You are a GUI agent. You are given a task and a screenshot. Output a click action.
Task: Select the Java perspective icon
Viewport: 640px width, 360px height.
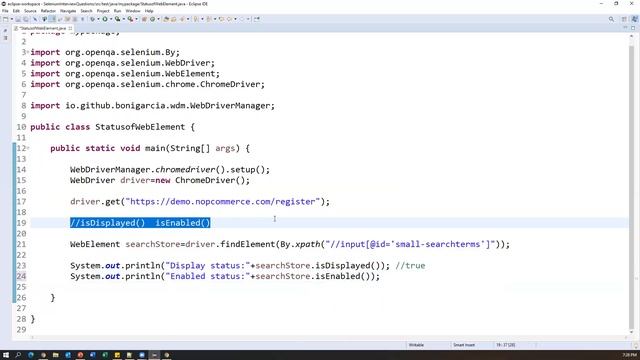point(634,19)
